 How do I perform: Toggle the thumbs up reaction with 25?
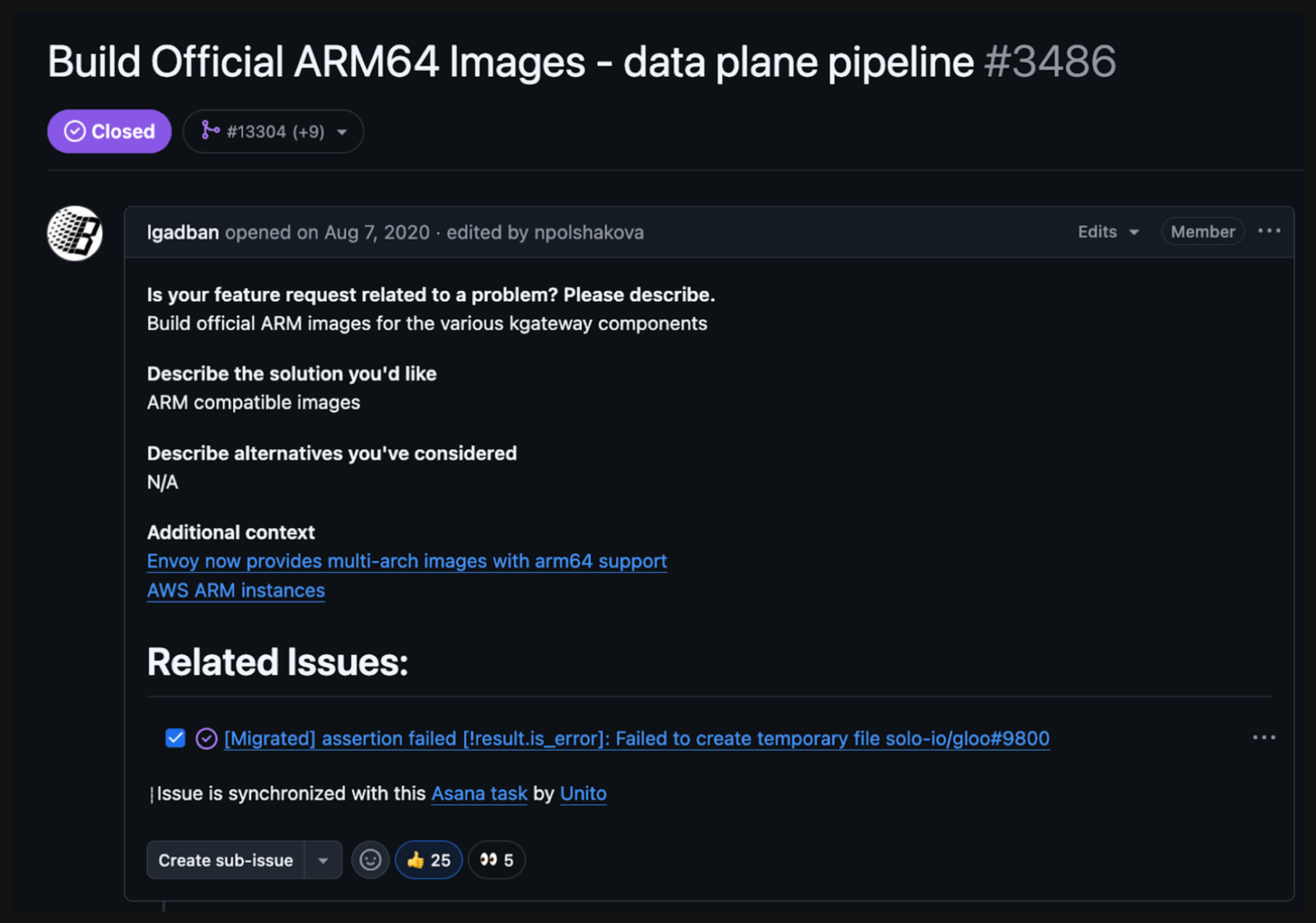pos(428,860)
